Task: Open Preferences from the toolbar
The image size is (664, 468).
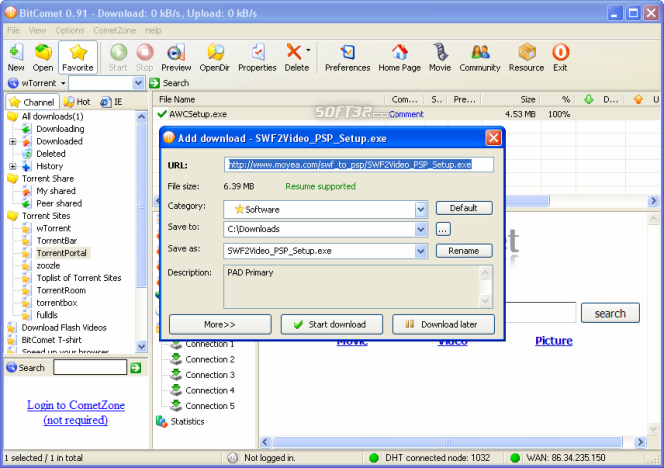Action: (x=348, y=57)
